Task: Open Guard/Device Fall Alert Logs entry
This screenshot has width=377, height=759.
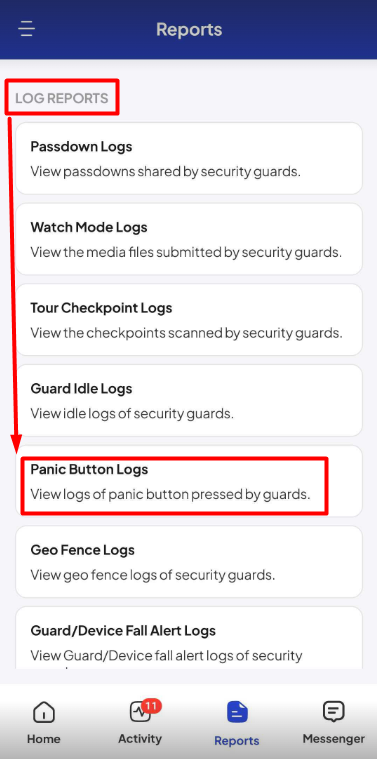Action: click(189, 638)
